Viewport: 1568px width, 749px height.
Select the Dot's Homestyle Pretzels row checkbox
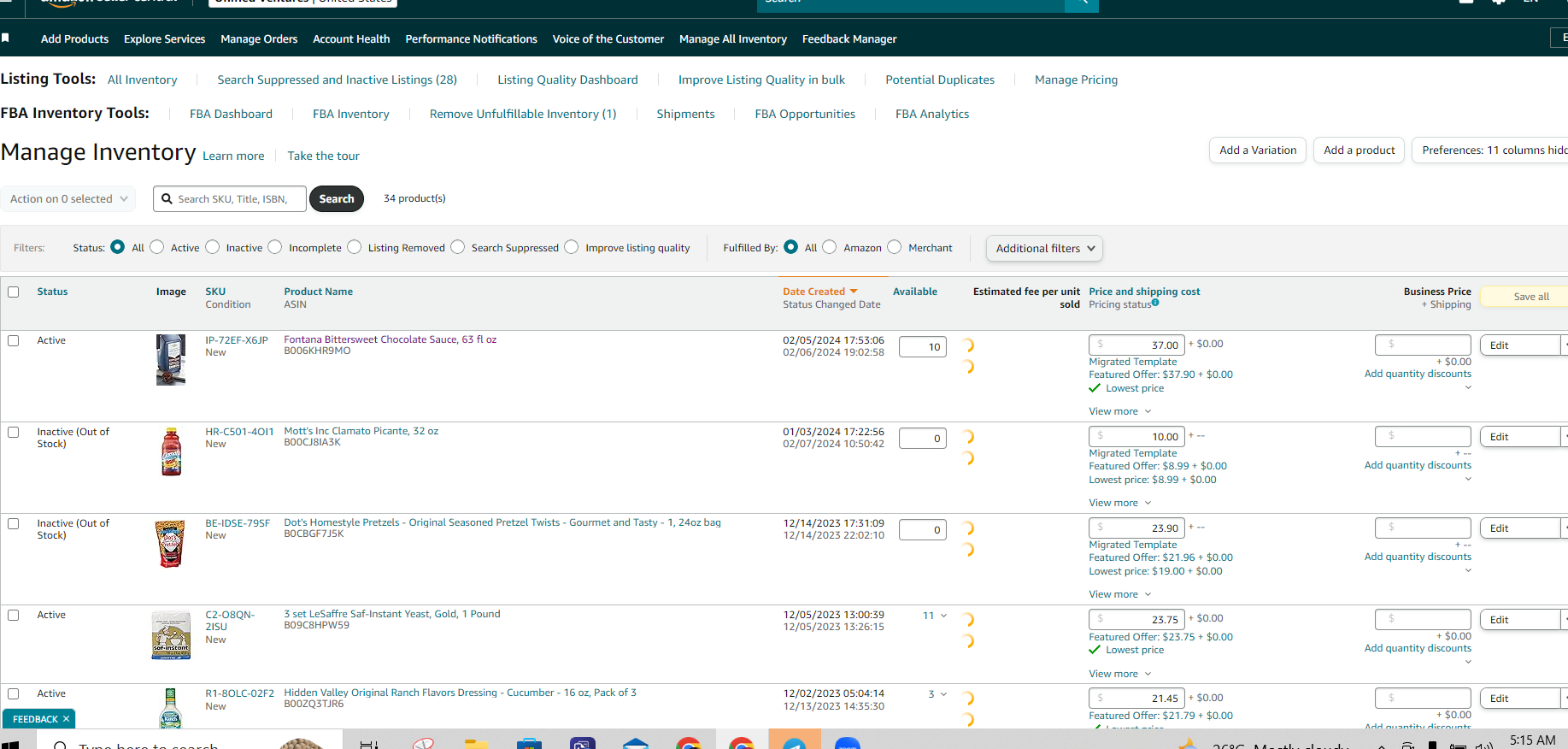click(x=14, y=523)
